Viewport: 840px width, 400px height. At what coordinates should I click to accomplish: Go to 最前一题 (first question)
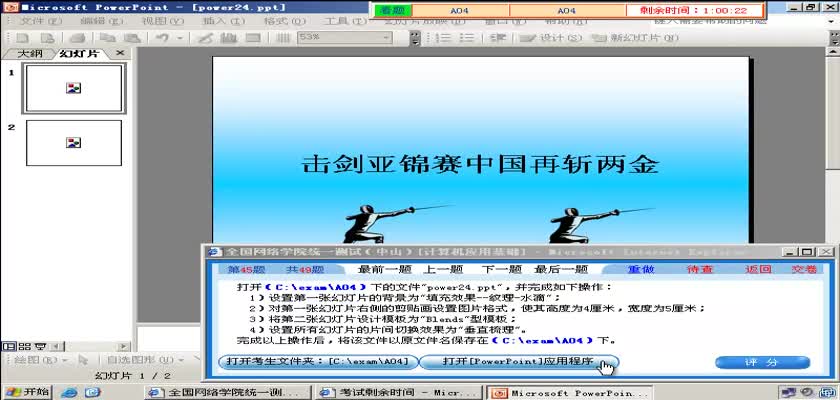(384, 269)
